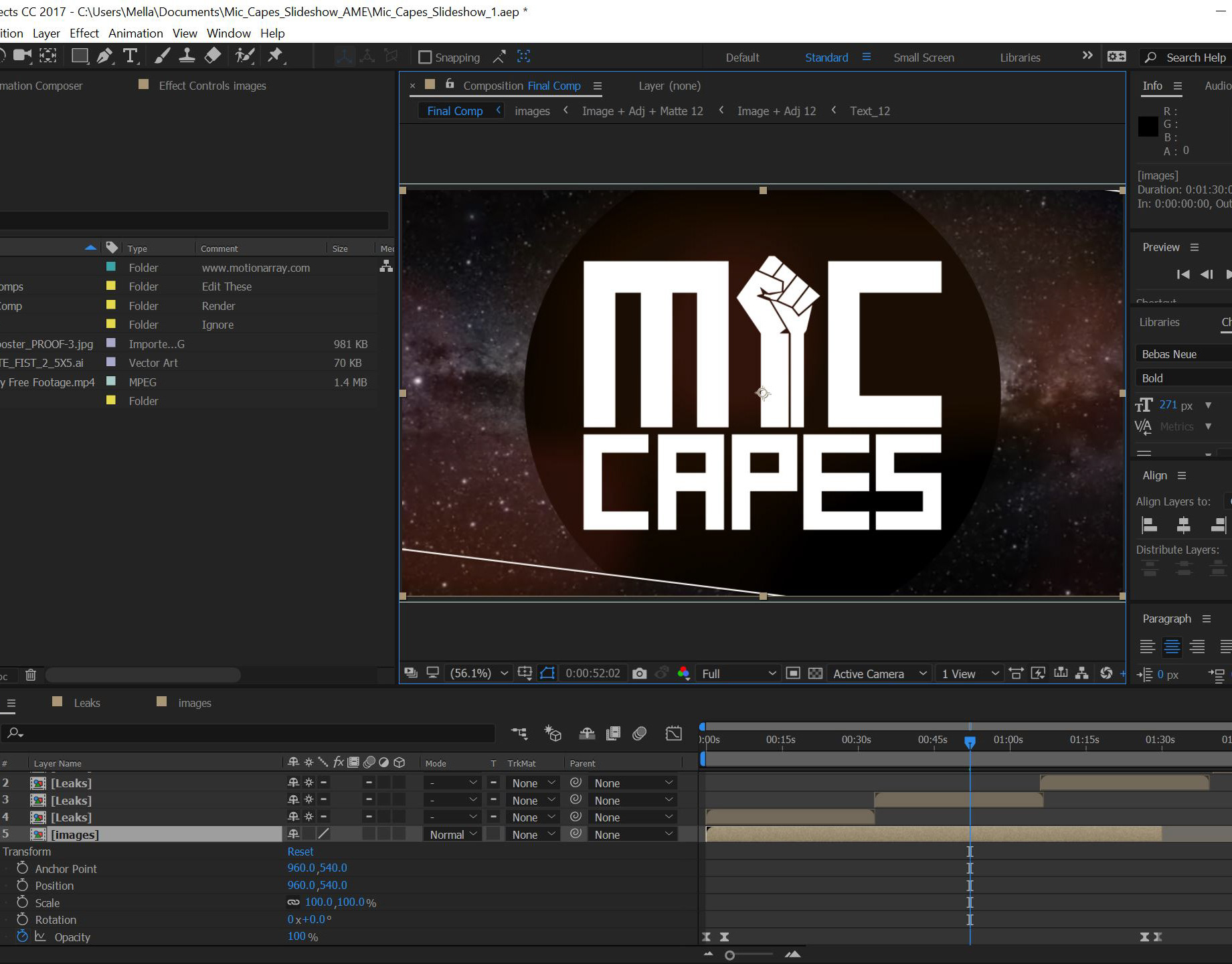Image resolution: width=1232 pixels, height=964 pixels.
Task: Open the show channel color icon
Action: click(x=683, y=673)
